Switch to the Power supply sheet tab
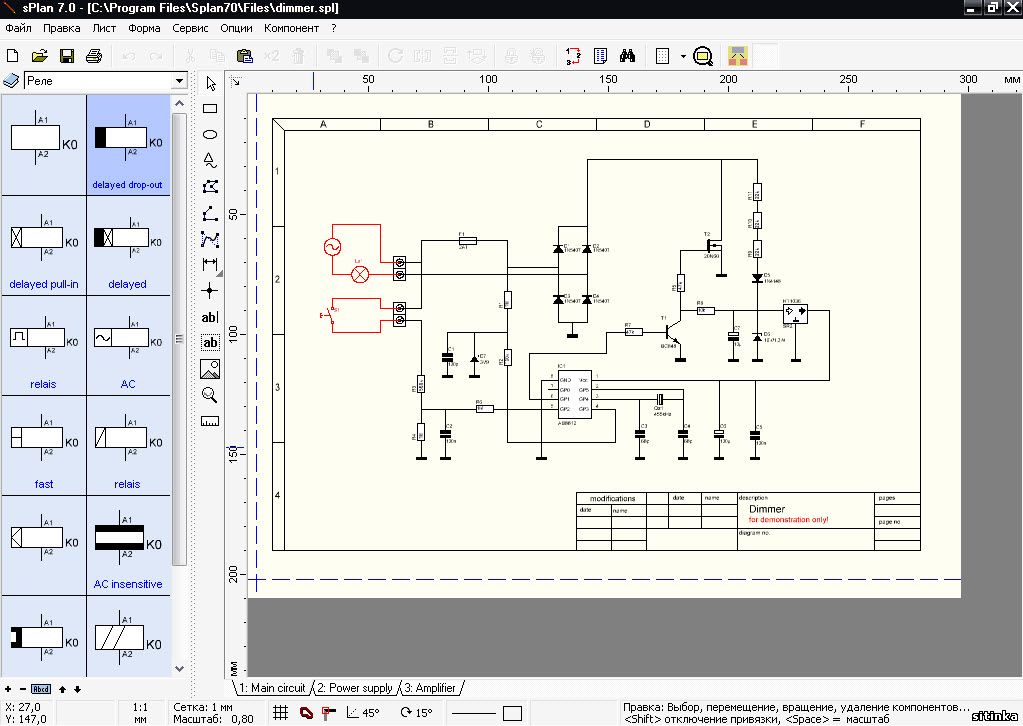Image resolution: width=1023 pixels, height=726 pixels. 356,688
